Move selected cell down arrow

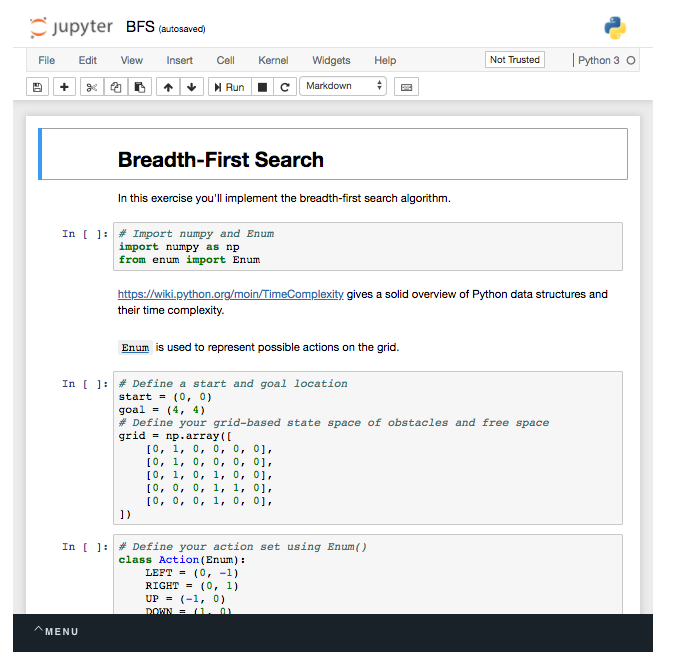click(191, 87)
